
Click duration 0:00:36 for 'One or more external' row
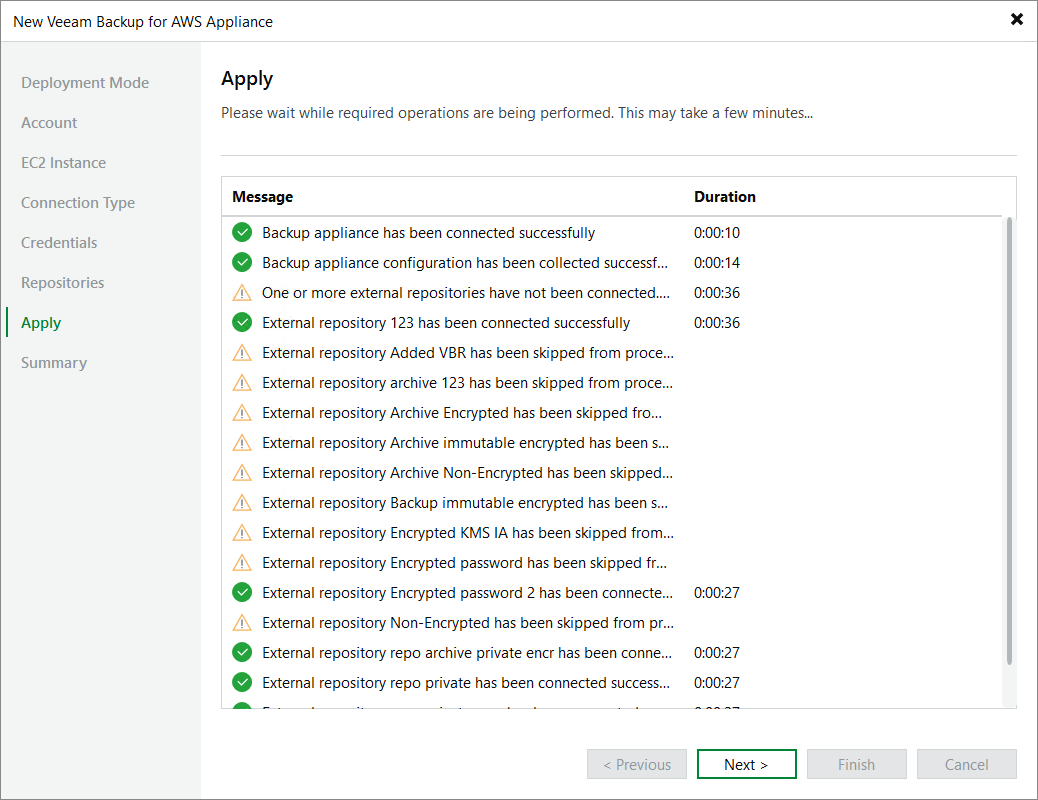[x=717, y=293]
